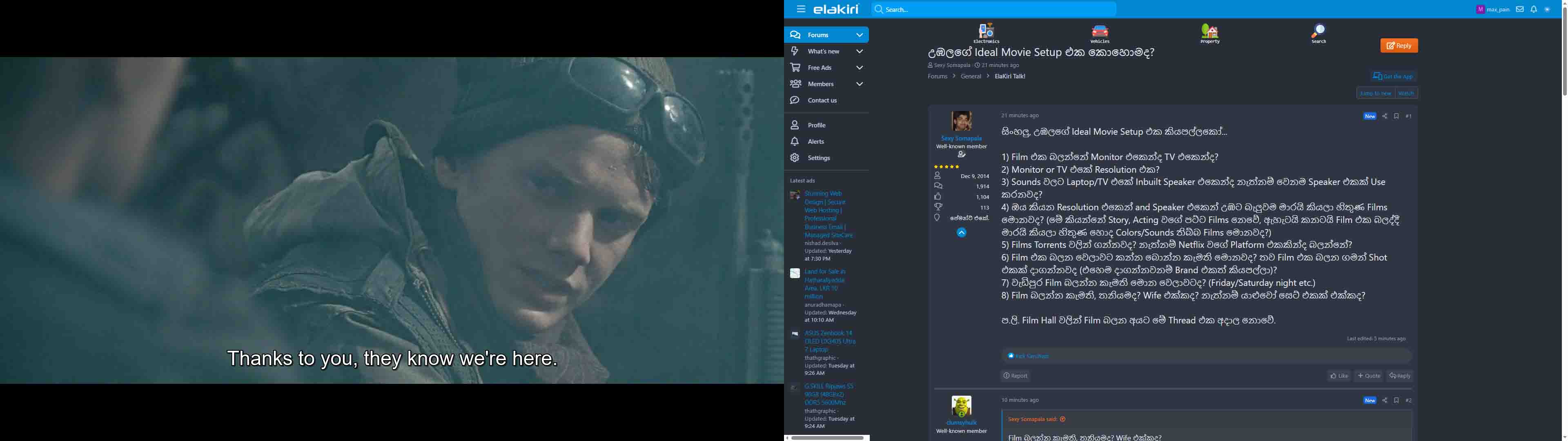
Task: Open Stunning Web Design ad link
Action: [x=829, y=214]
